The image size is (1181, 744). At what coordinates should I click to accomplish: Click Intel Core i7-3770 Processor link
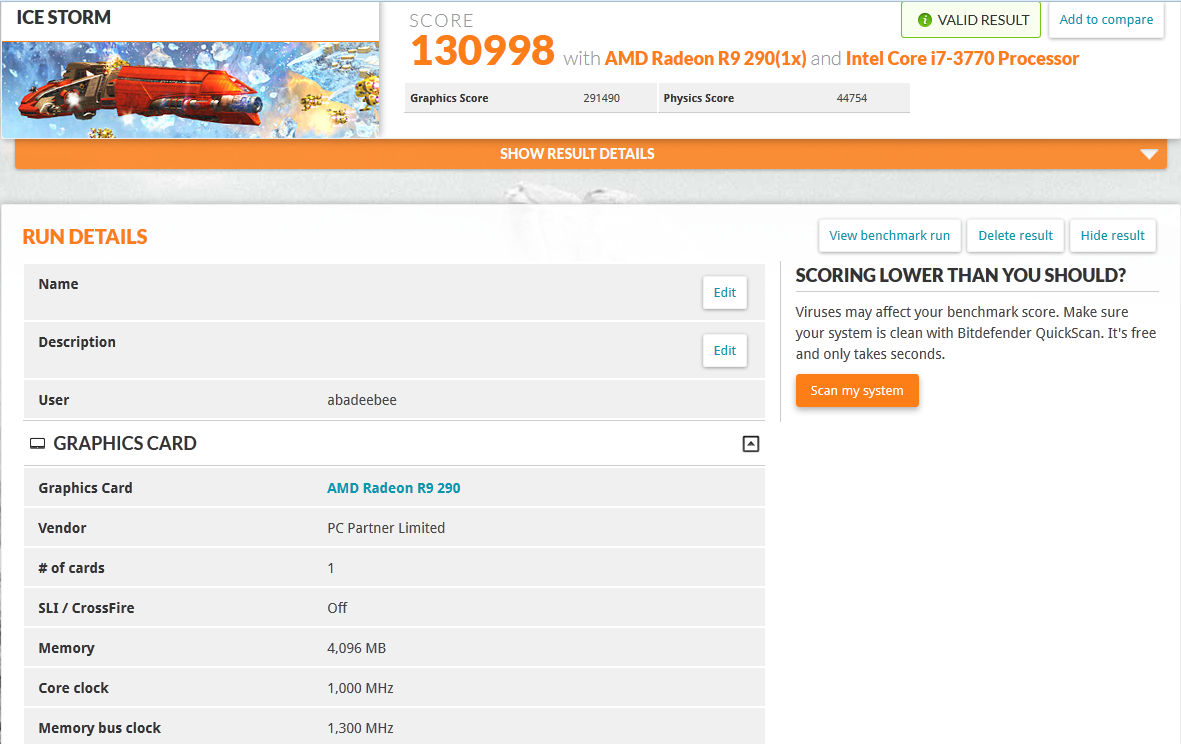(963, 59)
